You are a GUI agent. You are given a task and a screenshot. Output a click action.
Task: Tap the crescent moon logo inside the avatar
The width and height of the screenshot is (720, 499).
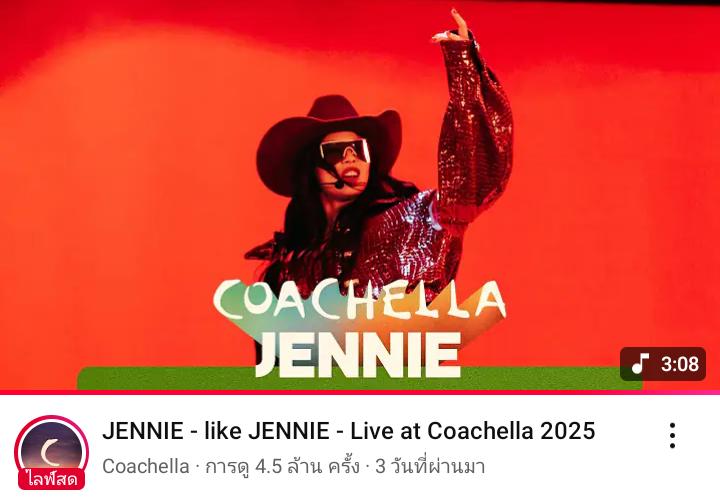pos(49,452)
